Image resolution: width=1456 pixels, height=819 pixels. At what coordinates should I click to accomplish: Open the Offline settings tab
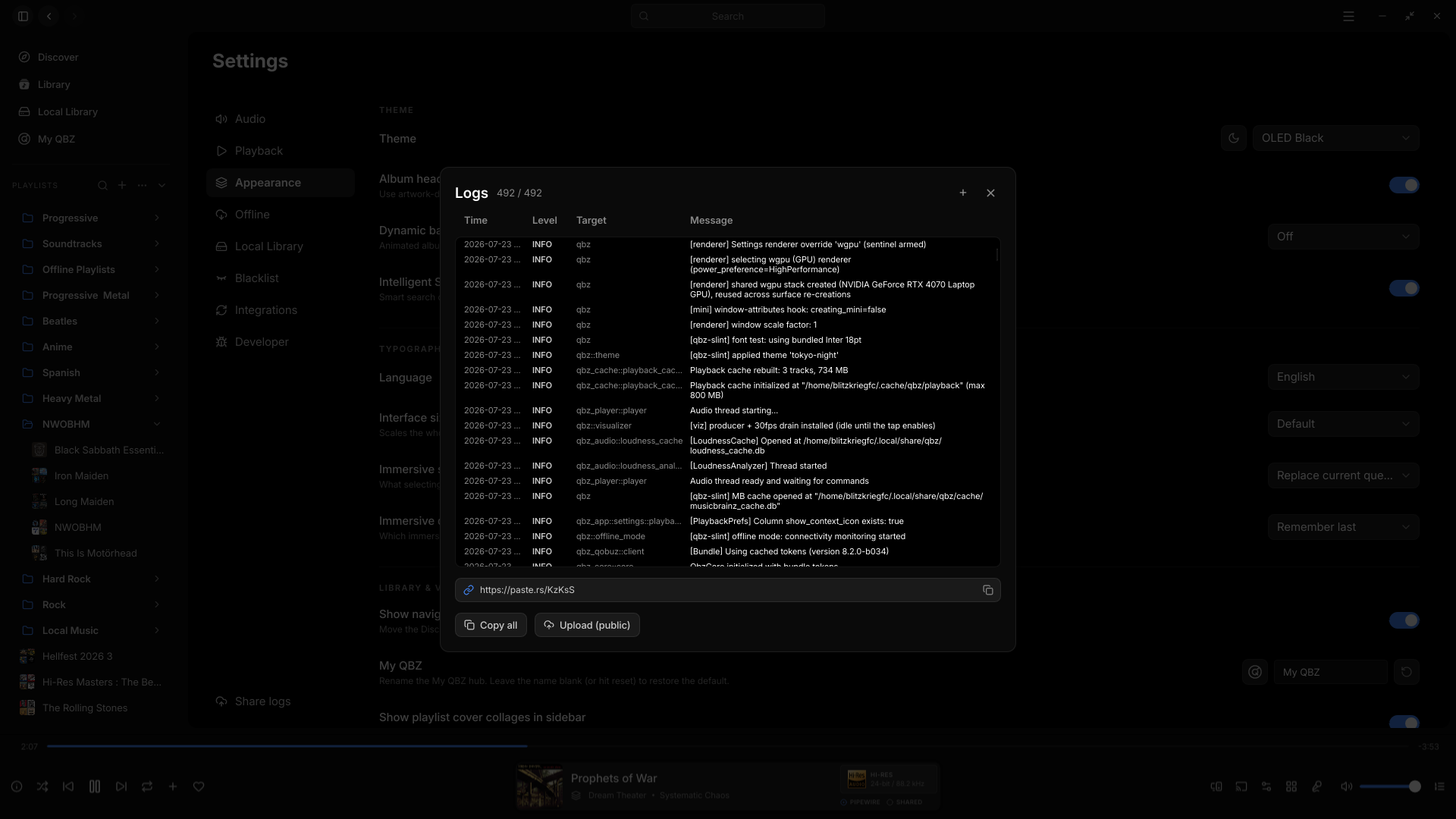point(281,215)
